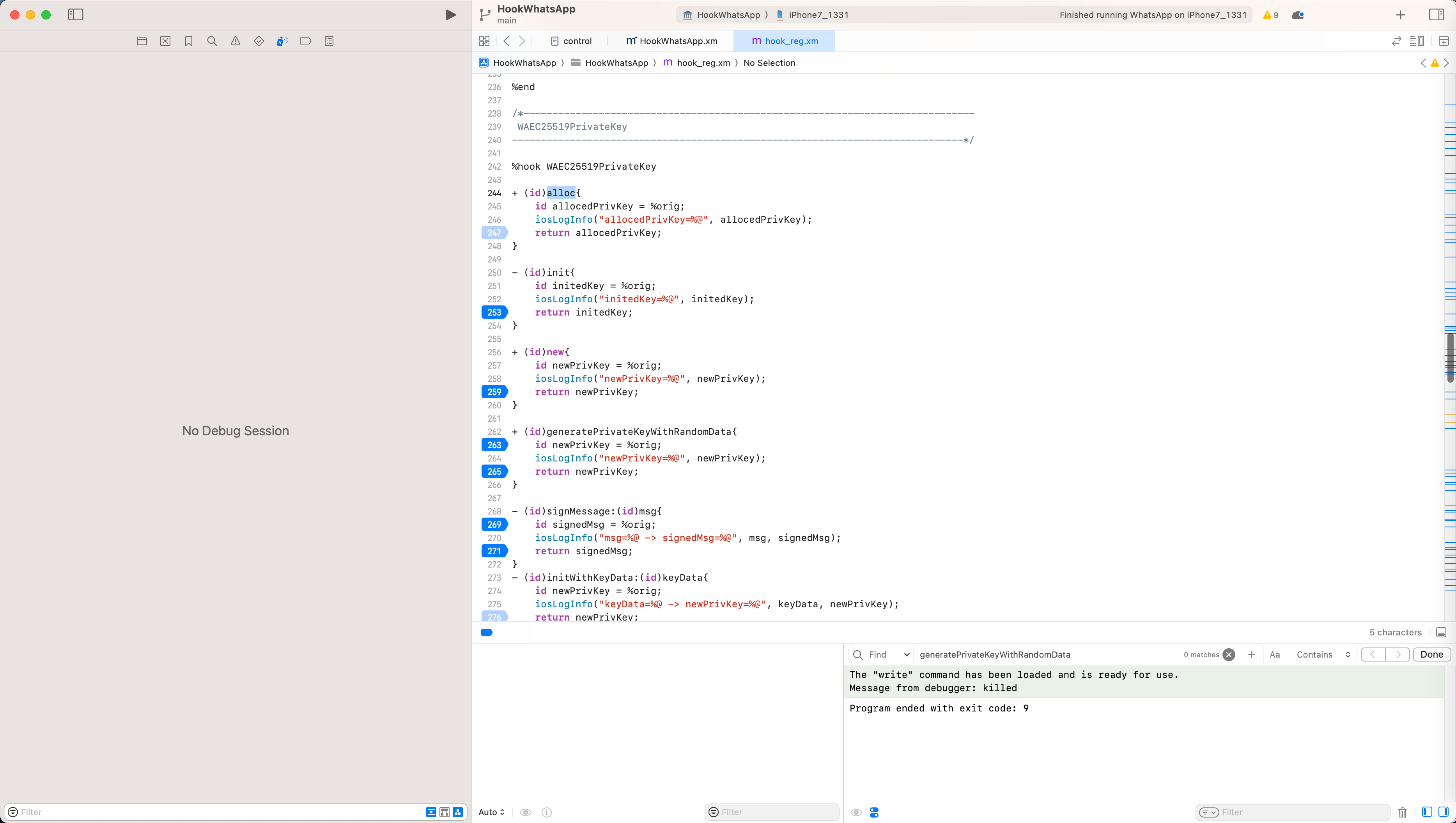The image size is (1456, 823).
Task: Focus the console output Filter field
Action: point(1292,812)
